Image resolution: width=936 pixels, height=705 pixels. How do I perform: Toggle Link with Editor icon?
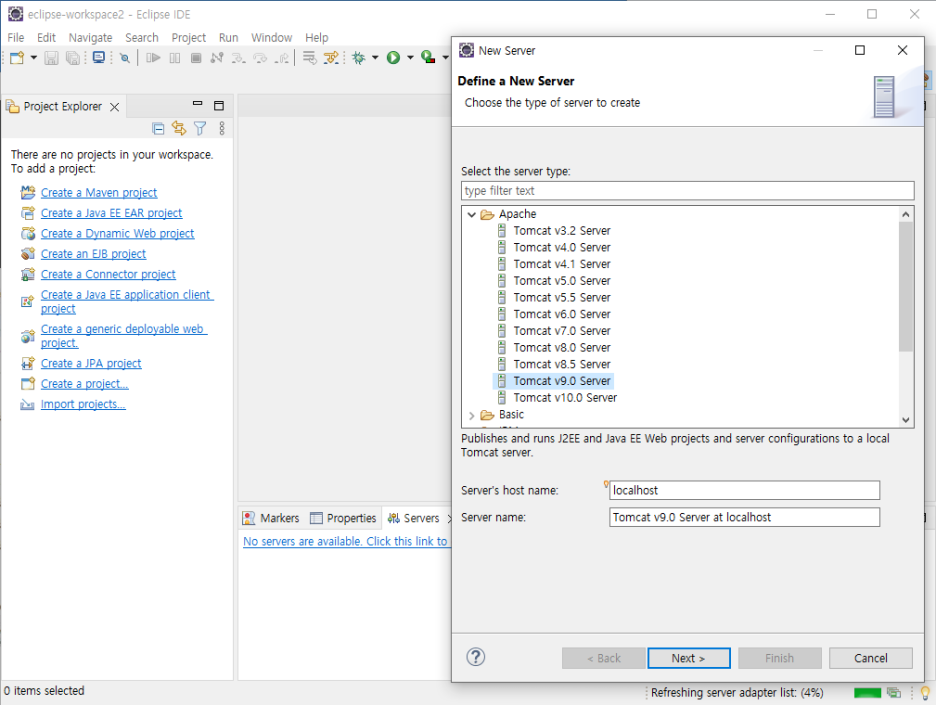tap(178, 128)
